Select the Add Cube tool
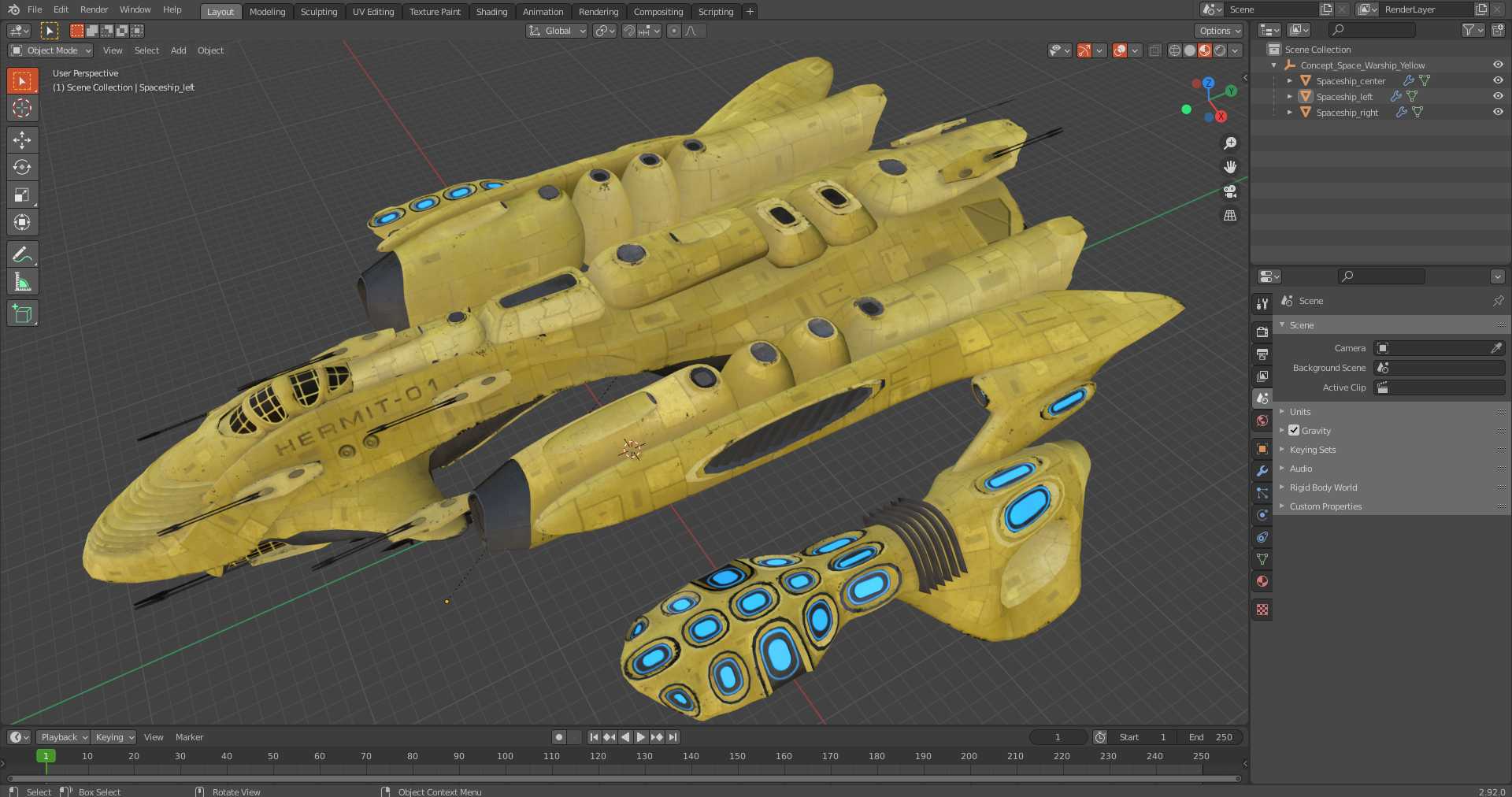 click(22, 313)
